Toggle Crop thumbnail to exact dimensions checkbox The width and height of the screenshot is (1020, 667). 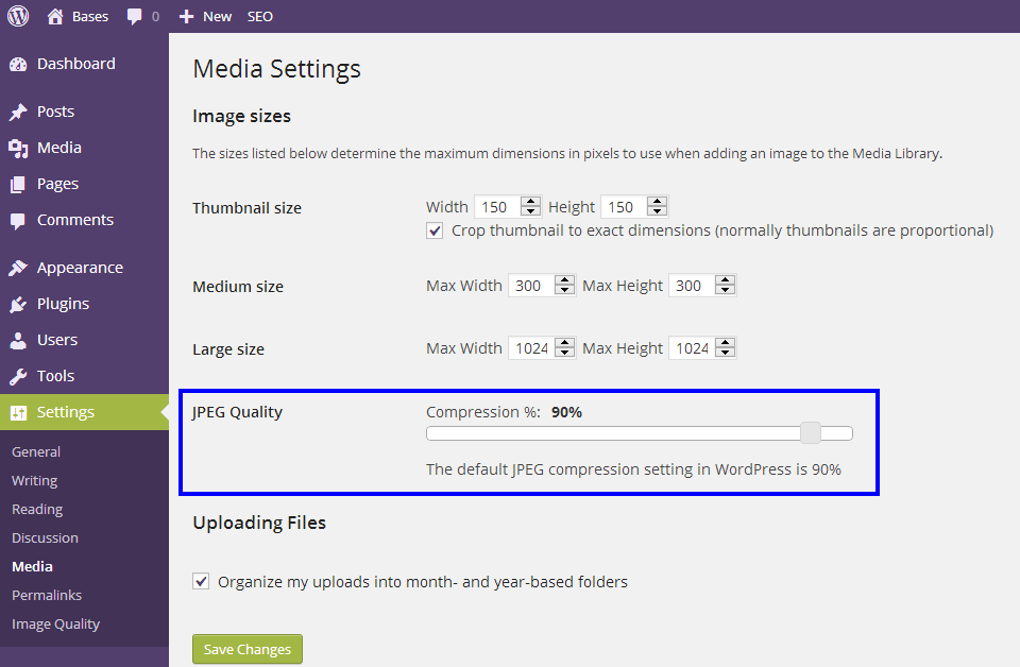435,231
